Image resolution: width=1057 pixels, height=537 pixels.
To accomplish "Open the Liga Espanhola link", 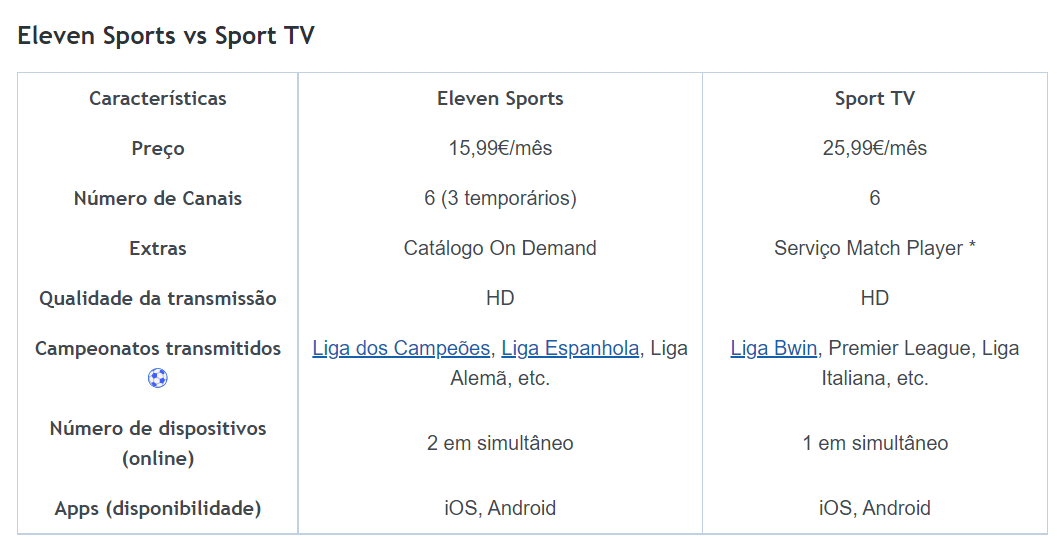I will pyautogui.click(x=570, y=348).
